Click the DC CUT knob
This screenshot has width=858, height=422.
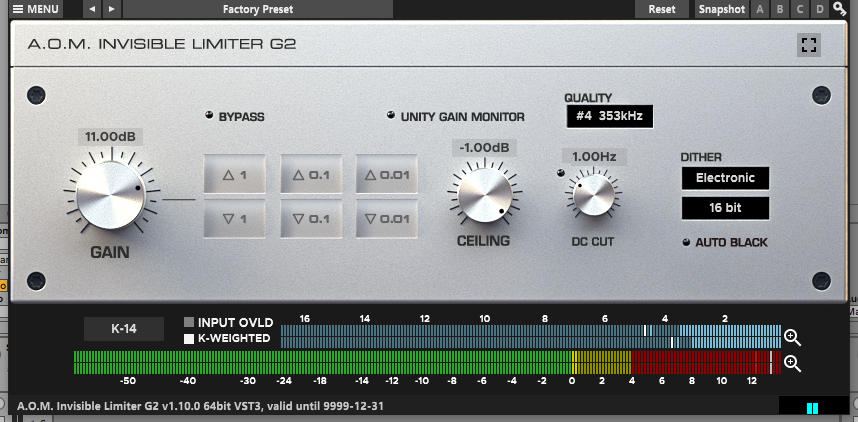(594, 195)
